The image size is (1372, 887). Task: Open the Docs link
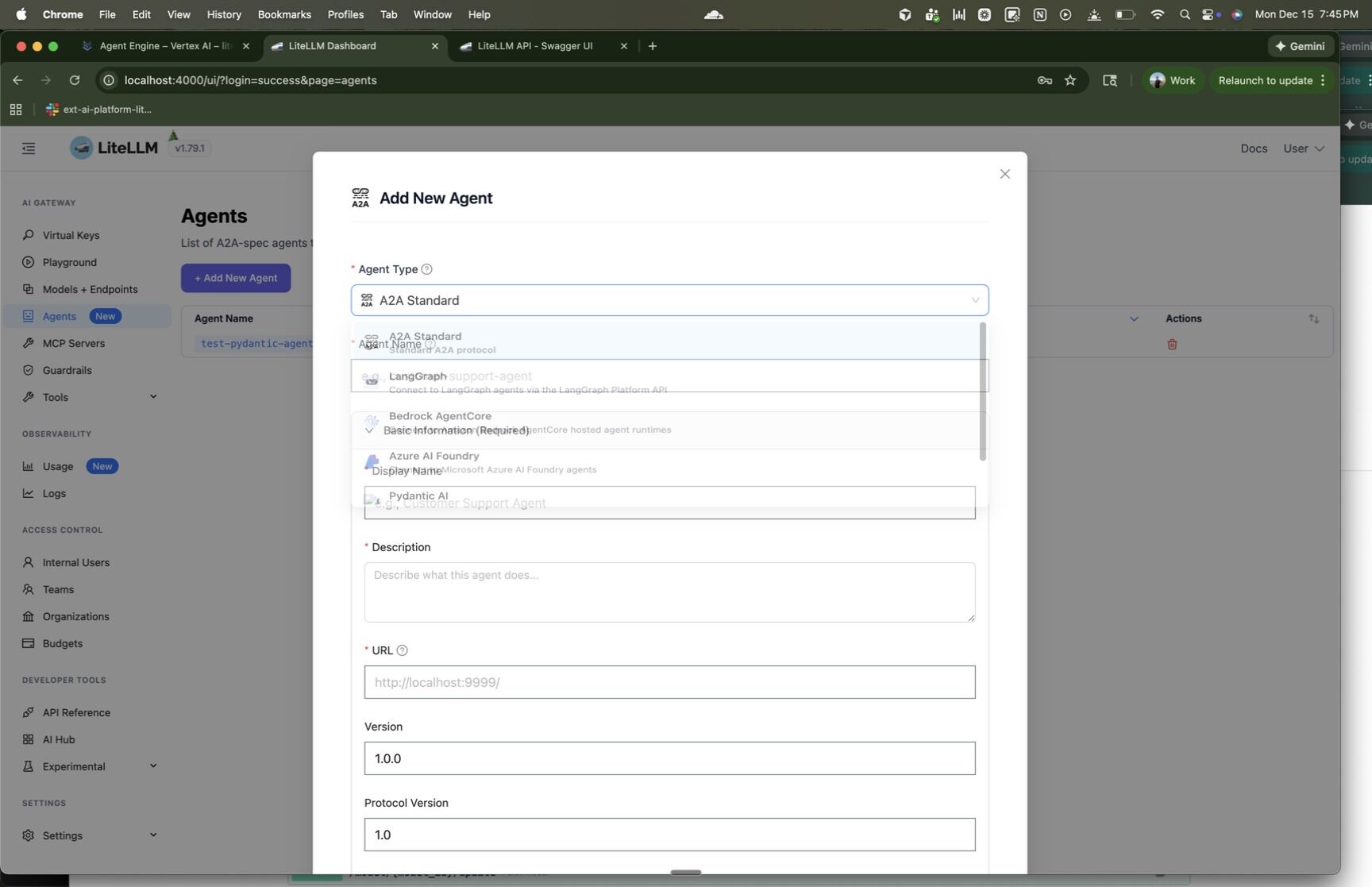tap(1254, 148)
